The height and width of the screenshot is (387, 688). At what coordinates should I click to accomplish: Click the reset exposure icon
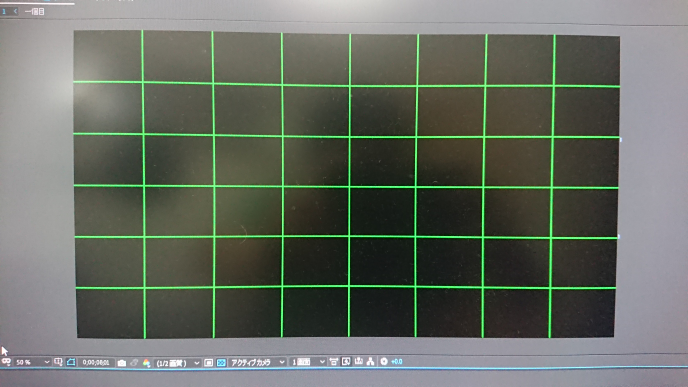pyautogui.click(x=384, y=361)
